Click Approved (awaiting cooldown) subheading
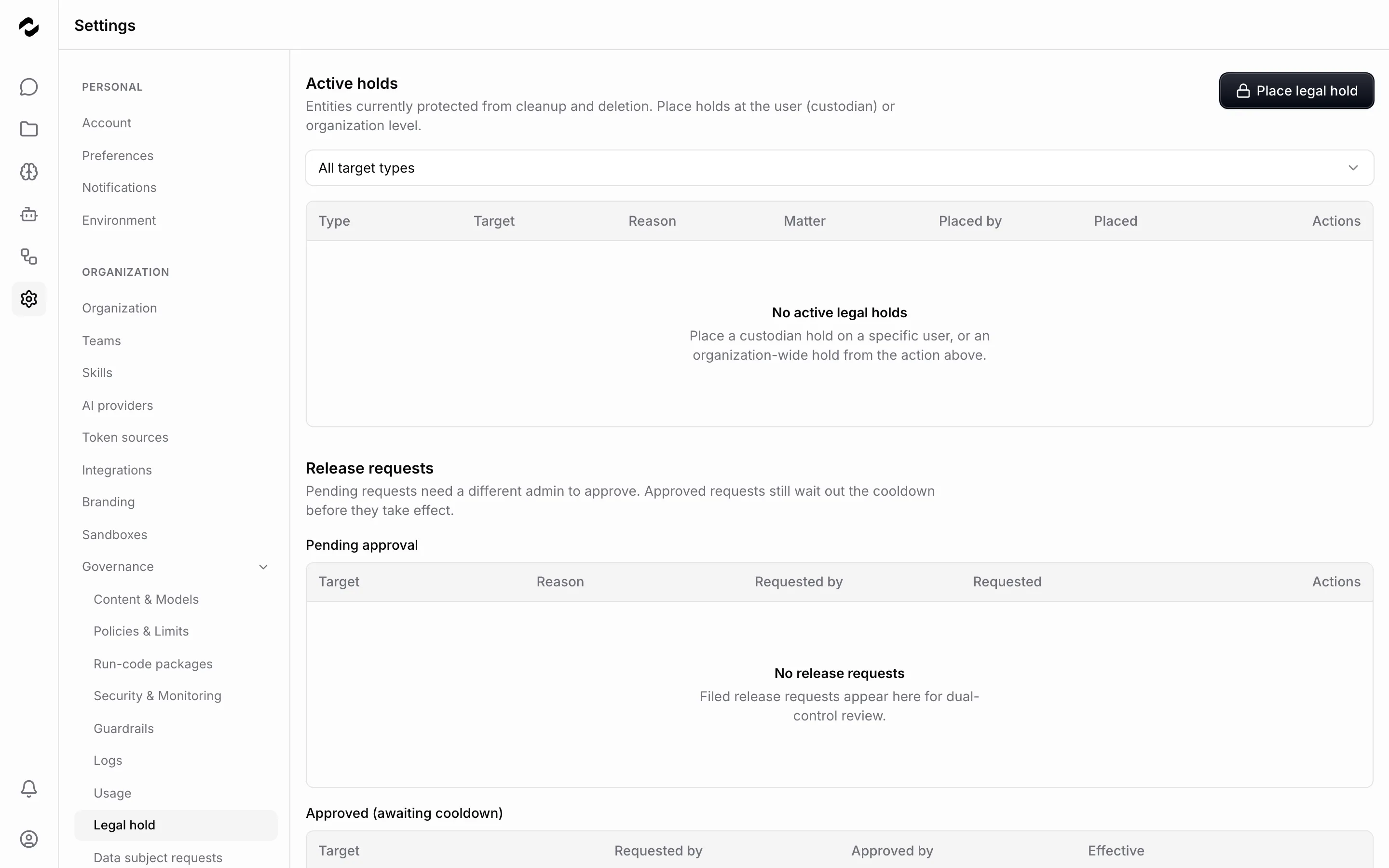 coord(404,814)
